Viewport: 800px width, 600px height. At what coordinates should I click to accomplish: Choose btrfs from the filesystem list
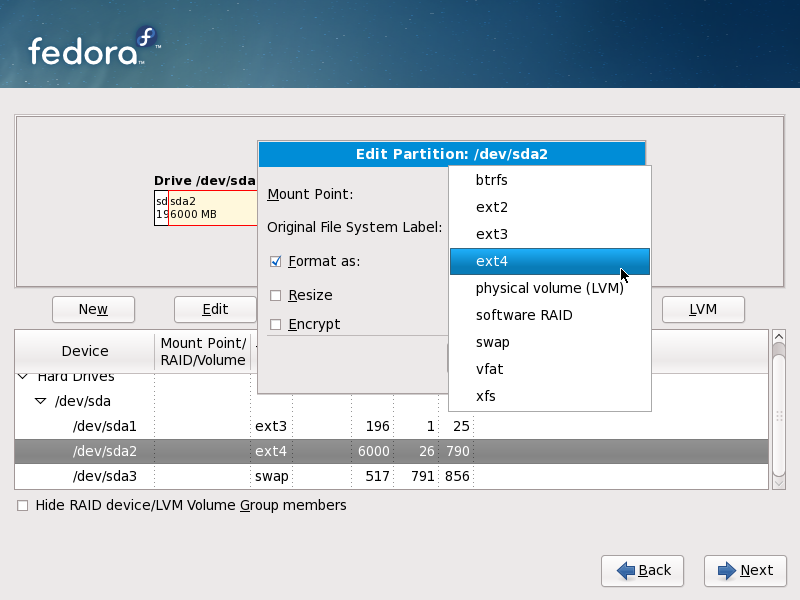pyautogui.click(x=491, y=180)
